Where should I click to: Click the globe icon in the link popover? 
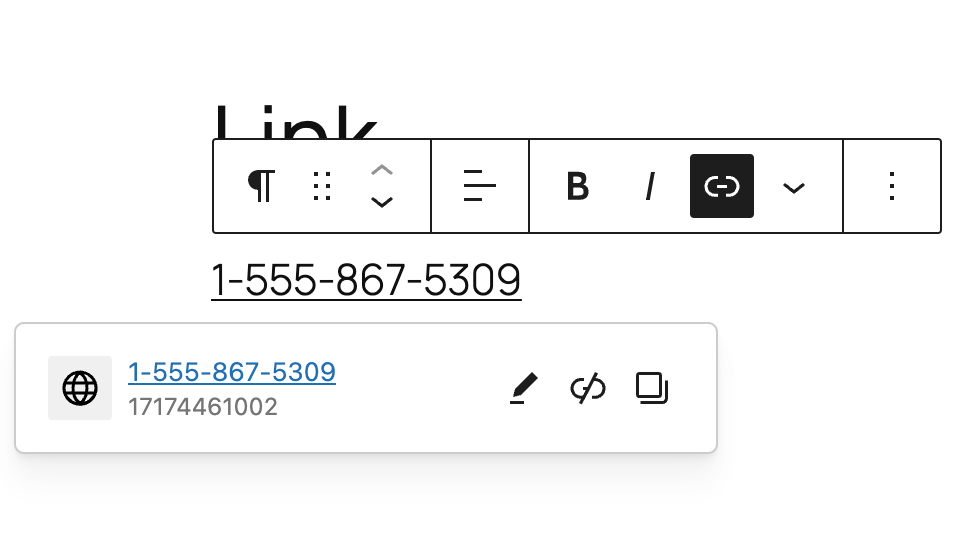[80, 388]
